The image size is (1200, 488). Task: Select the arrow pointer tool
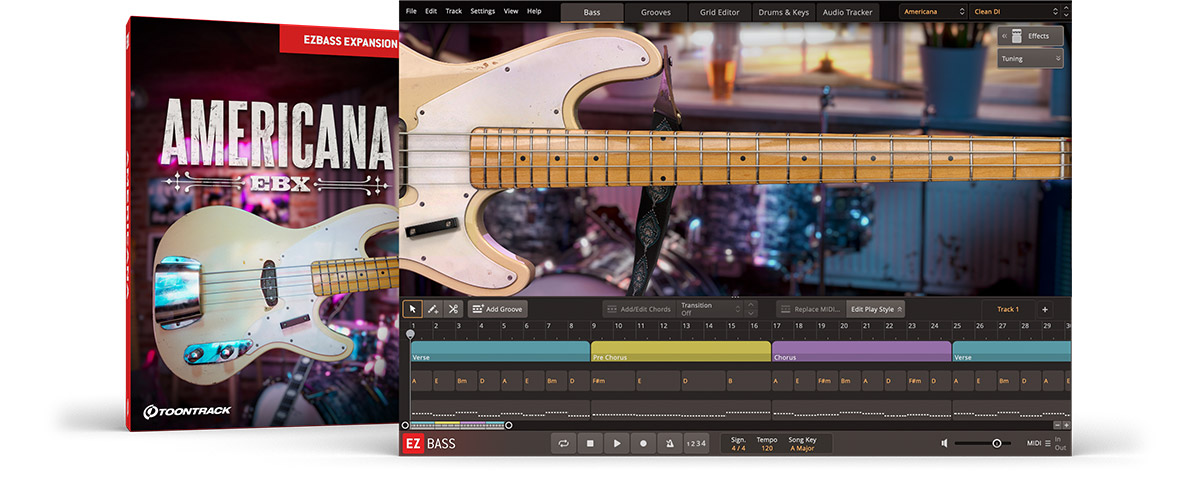pyautogui.click(x=412, y=309)
